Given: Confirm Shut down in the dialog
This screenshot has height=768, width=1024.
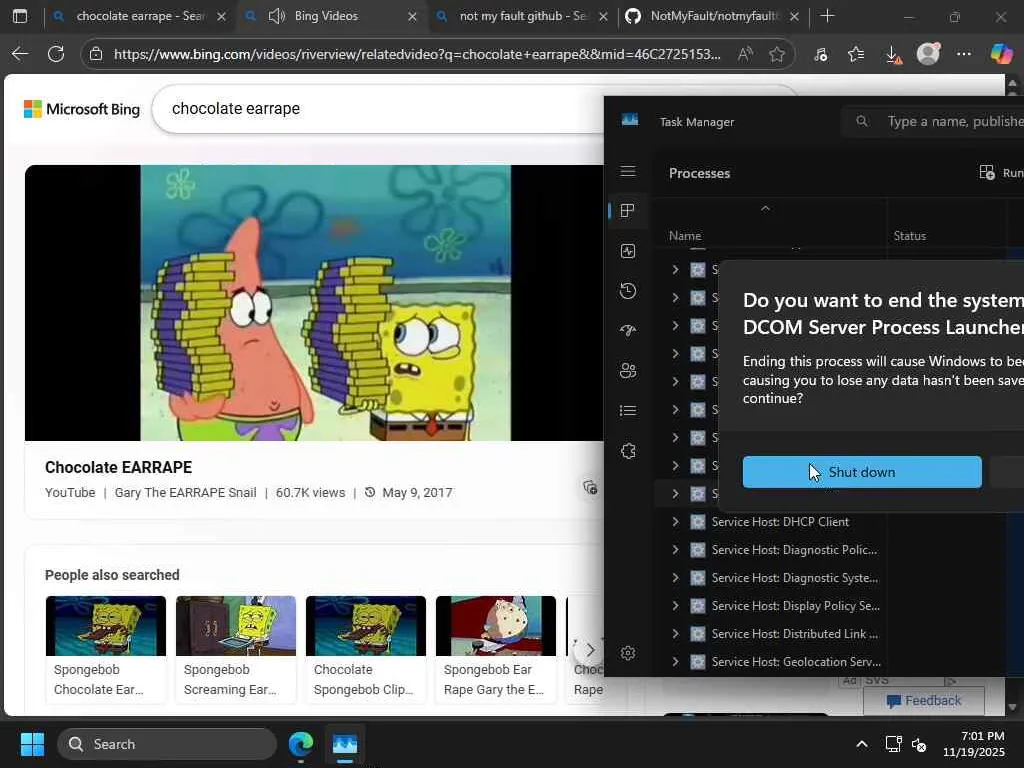Looking at the screenshot, I should (862, 472).
